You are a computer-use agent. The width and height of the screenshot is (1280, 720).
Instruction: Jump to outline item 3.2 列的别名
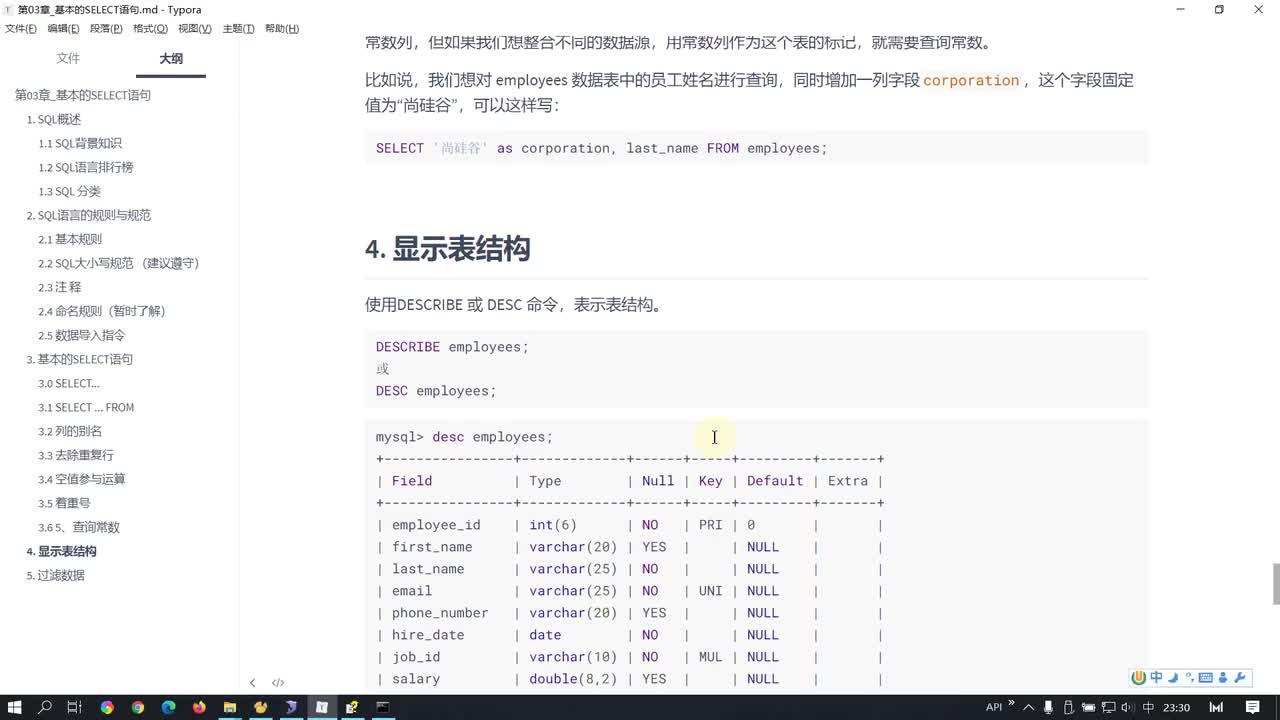tap(70, 431)
